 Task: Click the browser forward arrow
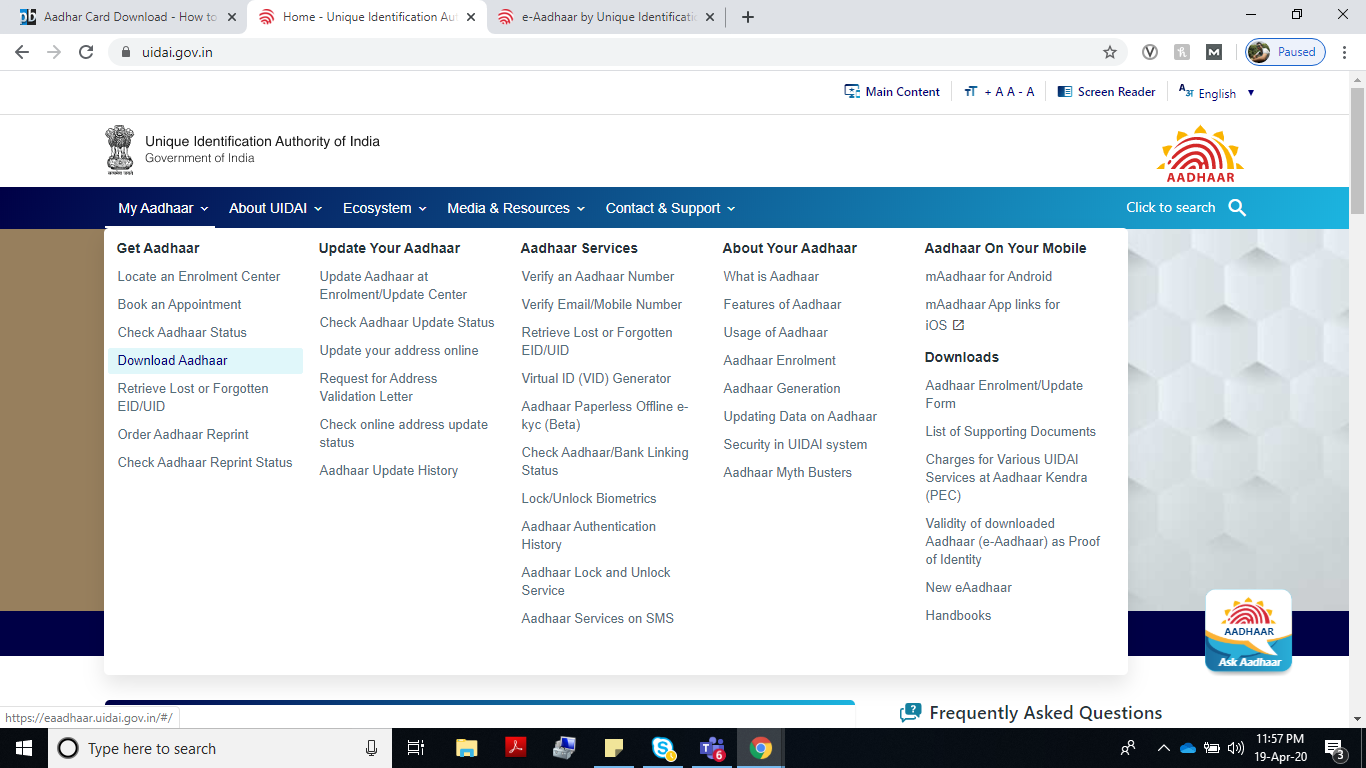54,52
